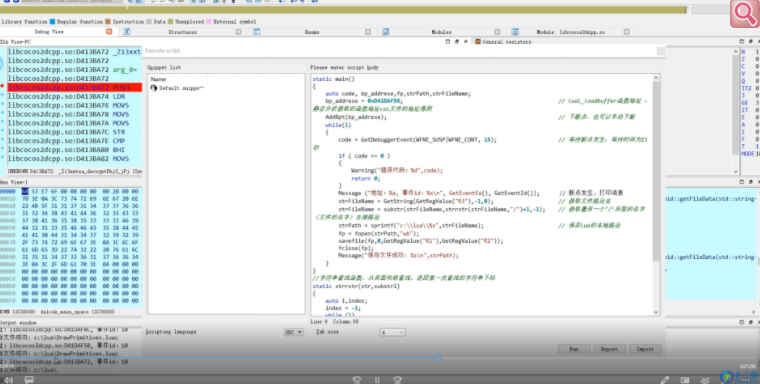Click the Run button in script dialog

pyautogui.click(x=574, y=349)
